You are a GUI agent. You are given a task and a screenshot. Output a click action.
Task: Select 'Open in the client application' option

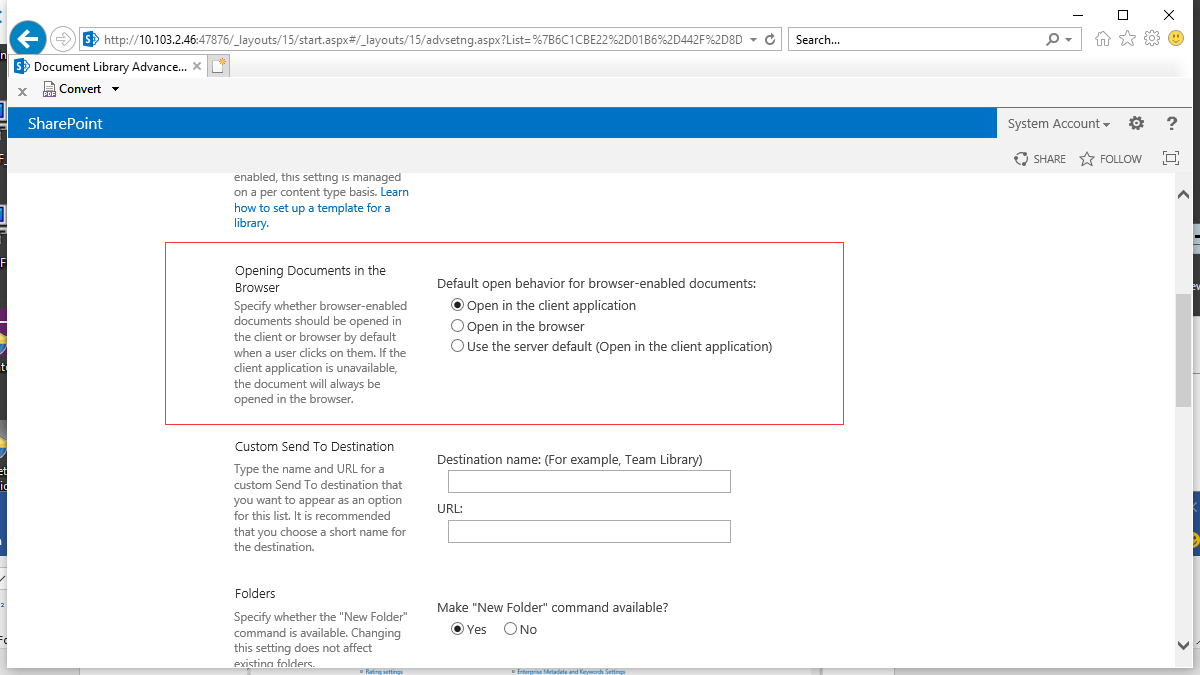(x=458, y=305)
